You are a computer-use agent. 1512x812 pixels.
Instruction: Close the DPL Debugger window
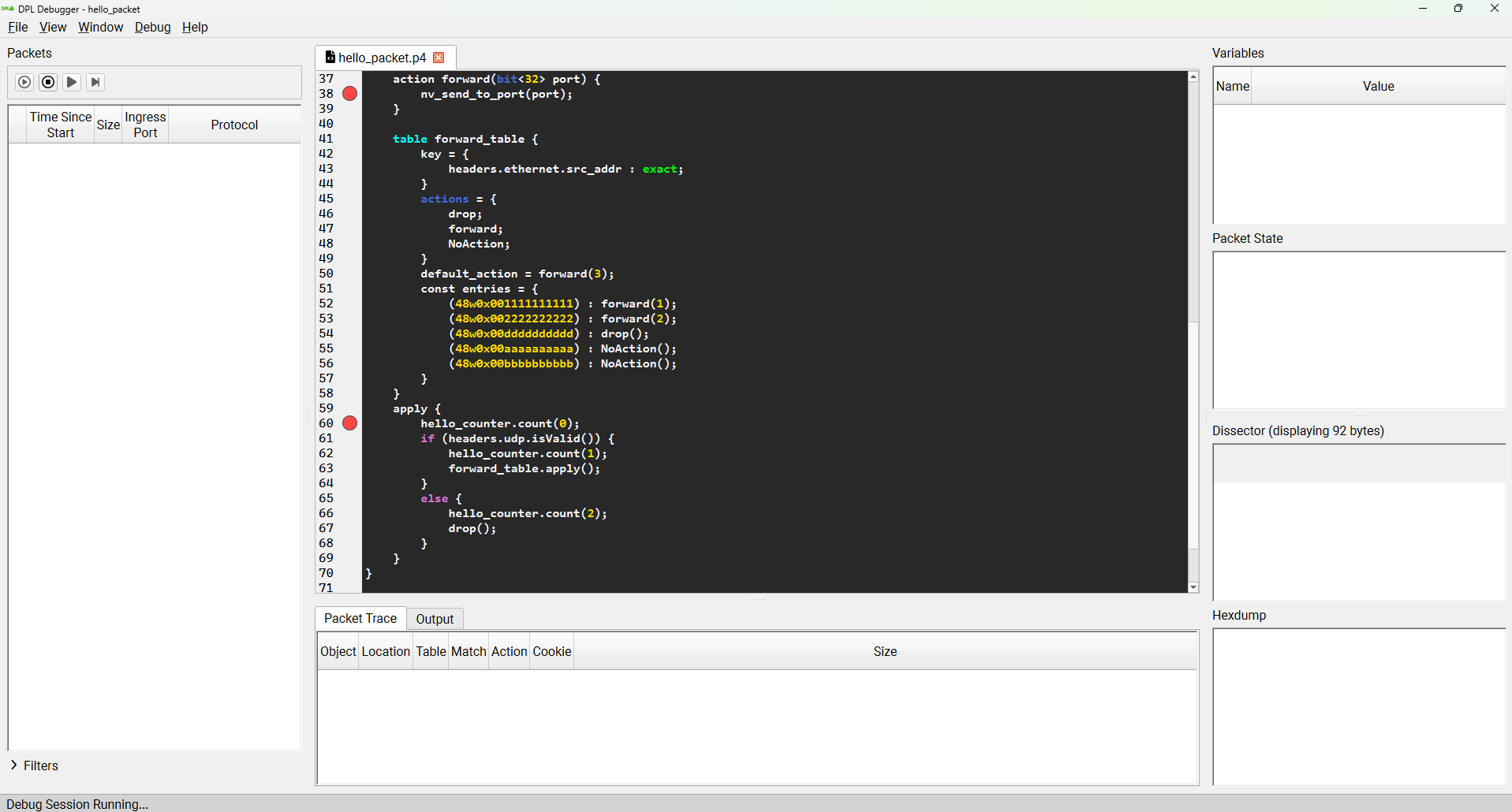click(x=1494, y=9)
